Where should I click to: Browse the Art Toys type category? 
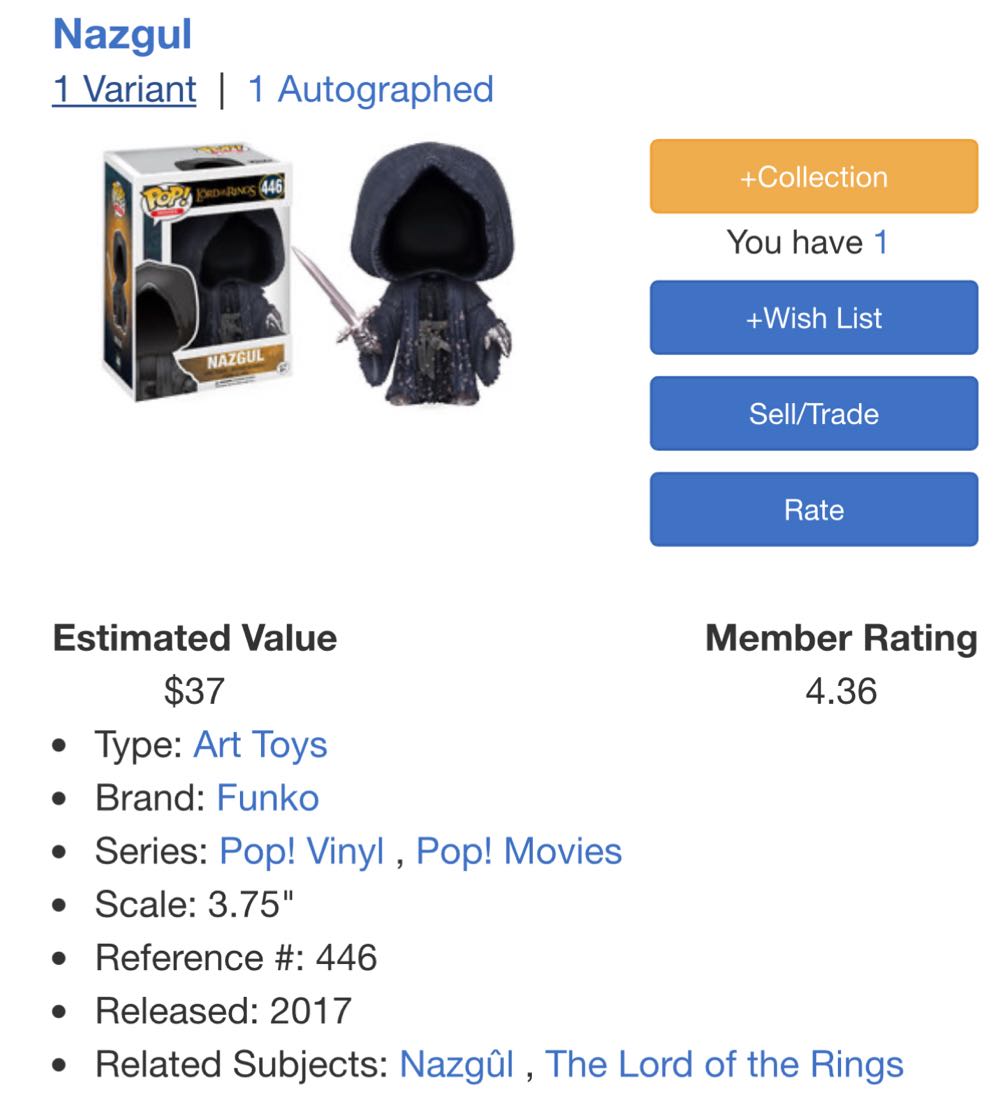[x=262, y=744]
